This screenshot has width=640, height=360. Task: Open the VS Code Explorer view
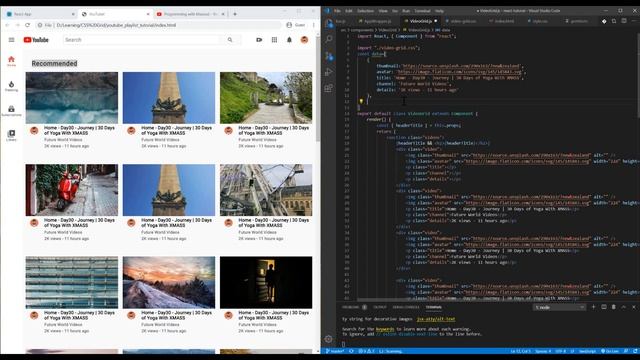329,23
